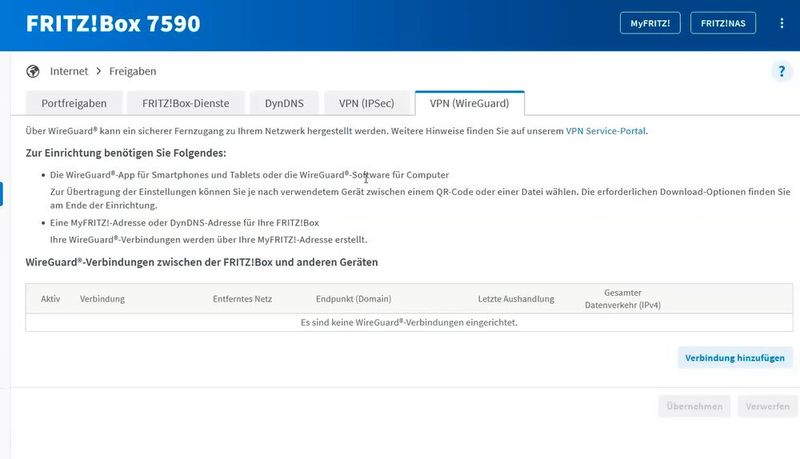Screen dimensions: 800x459
Task: Open the VPN Service-Portal link
Action: coord(606,131)
